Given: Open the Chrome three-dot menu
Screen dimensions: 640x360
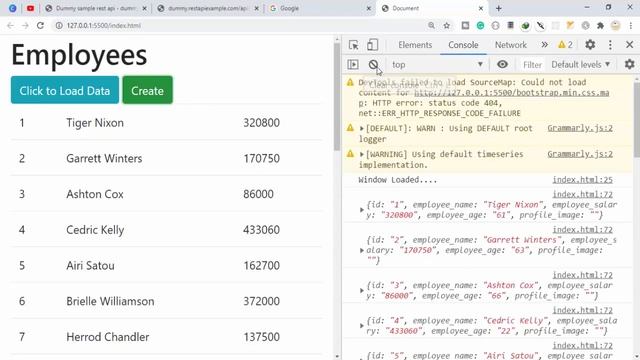Looking at the screenshot, I should tap(631, 25).
